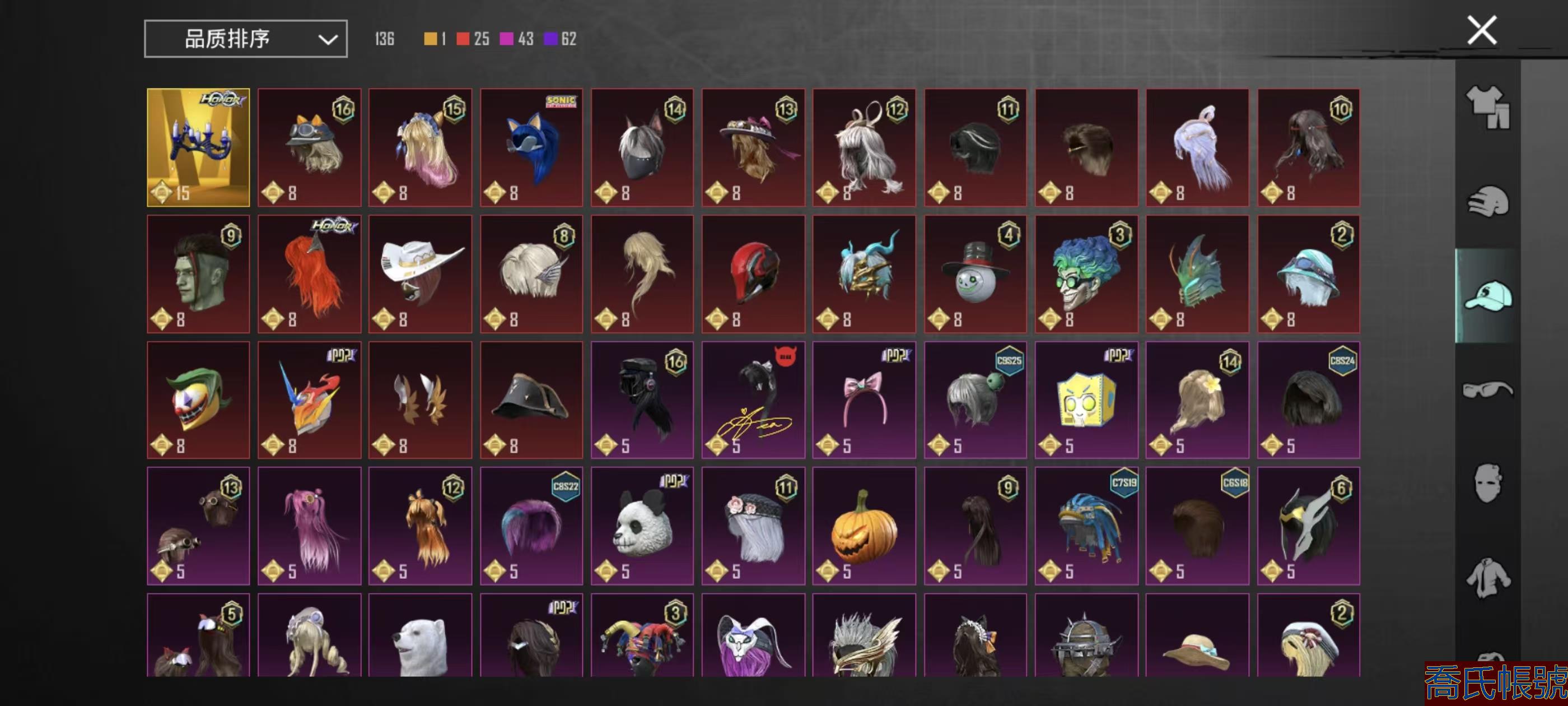
Task: Filter by the pink quality swatch
Action: click(506, 39)
